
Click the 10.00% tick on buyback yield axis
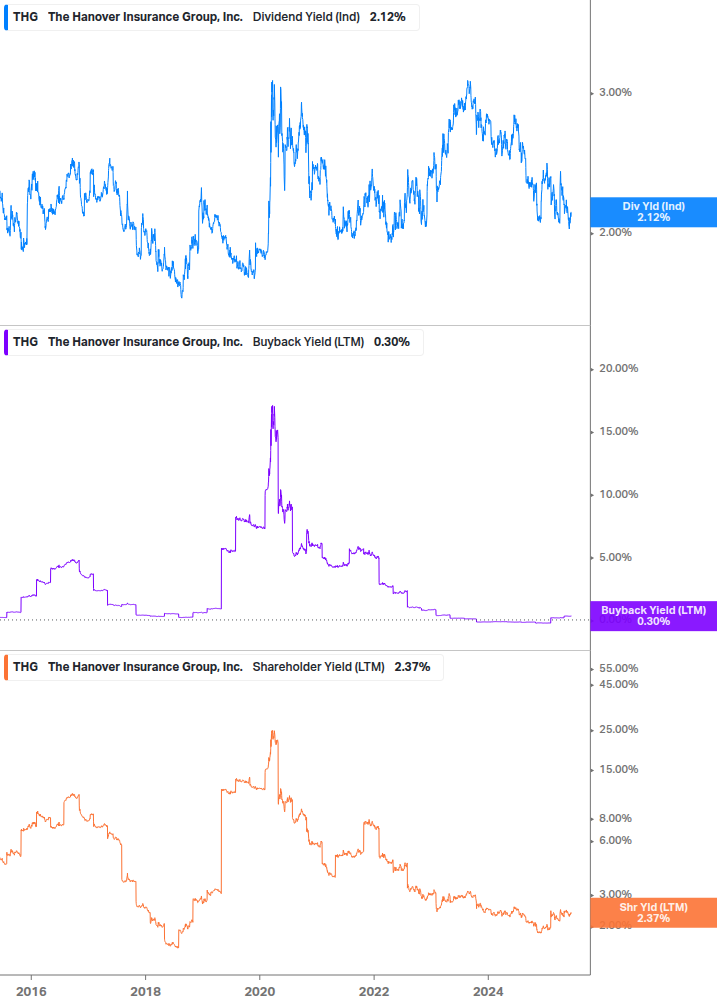click(618, 494)
